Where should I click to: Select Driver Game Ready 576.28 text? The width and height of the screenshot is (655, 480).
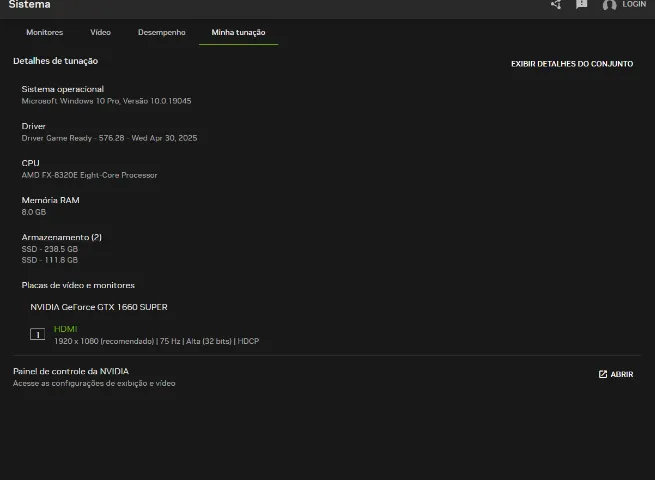point(109,138)
